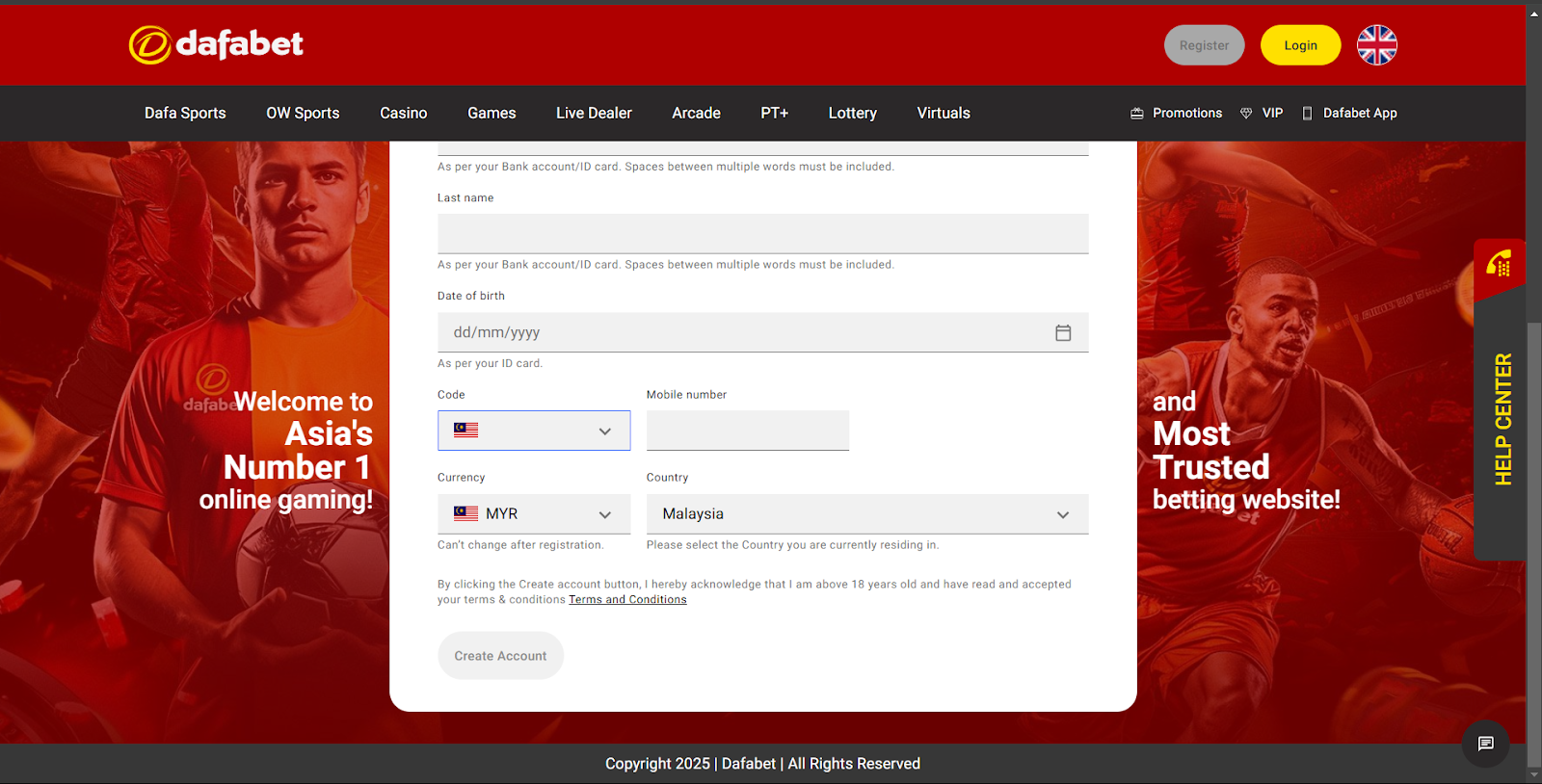Go to Virtuals

[944, 113]
